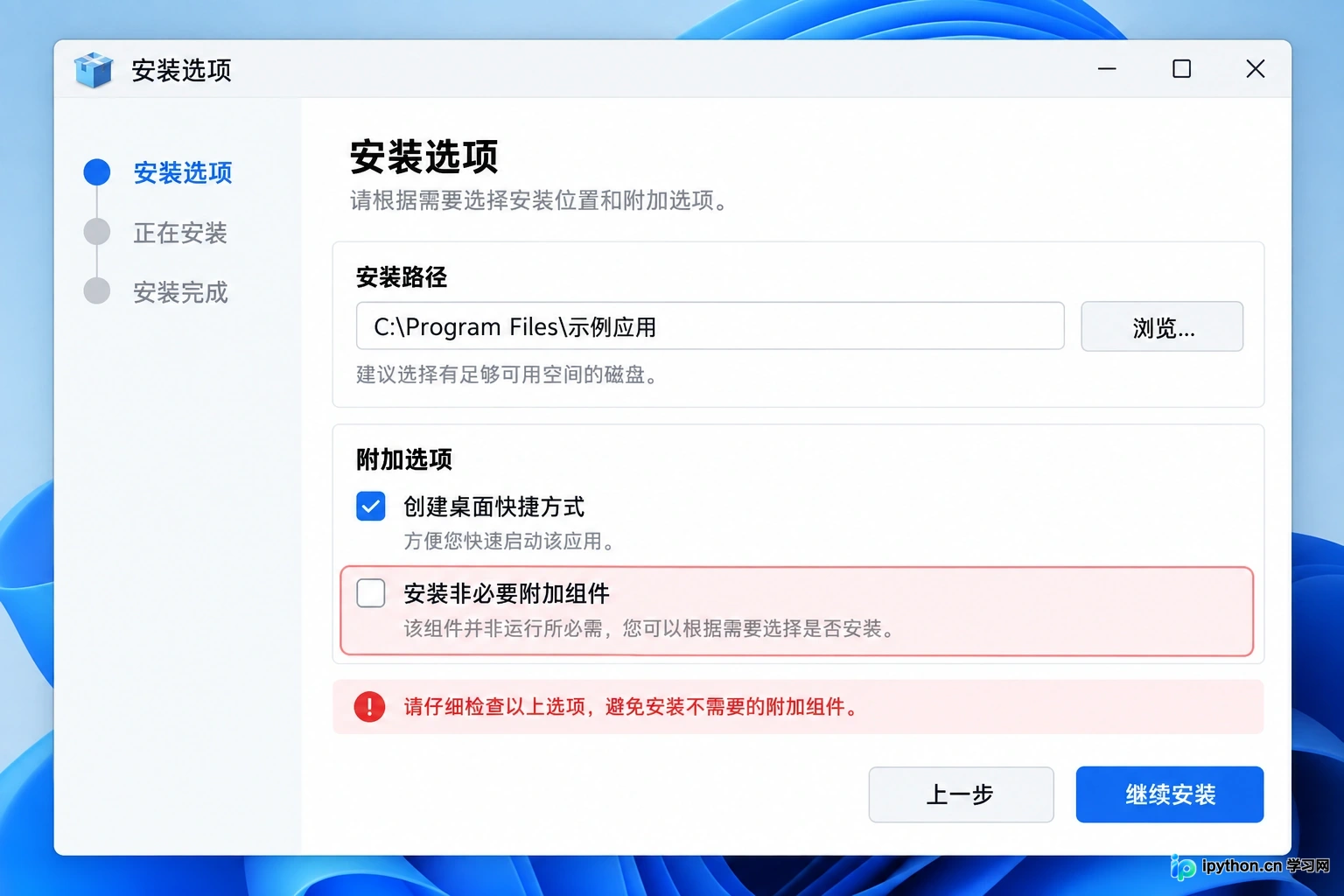Click the hint 建议选择有足够可用空间的磁盘。
The image size is (1344, 896).
tap(507, 374)
